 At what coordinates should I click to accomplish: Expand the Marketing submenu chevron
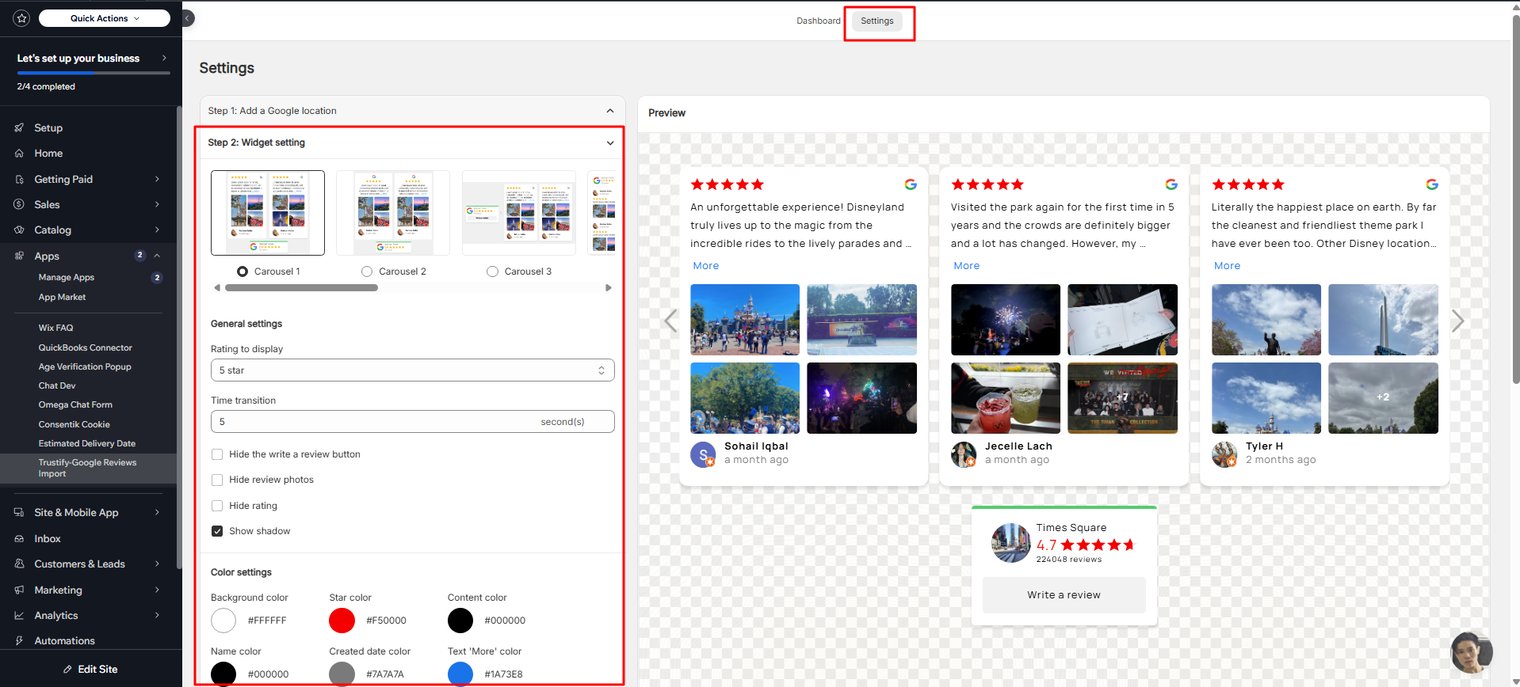[157, 590]
